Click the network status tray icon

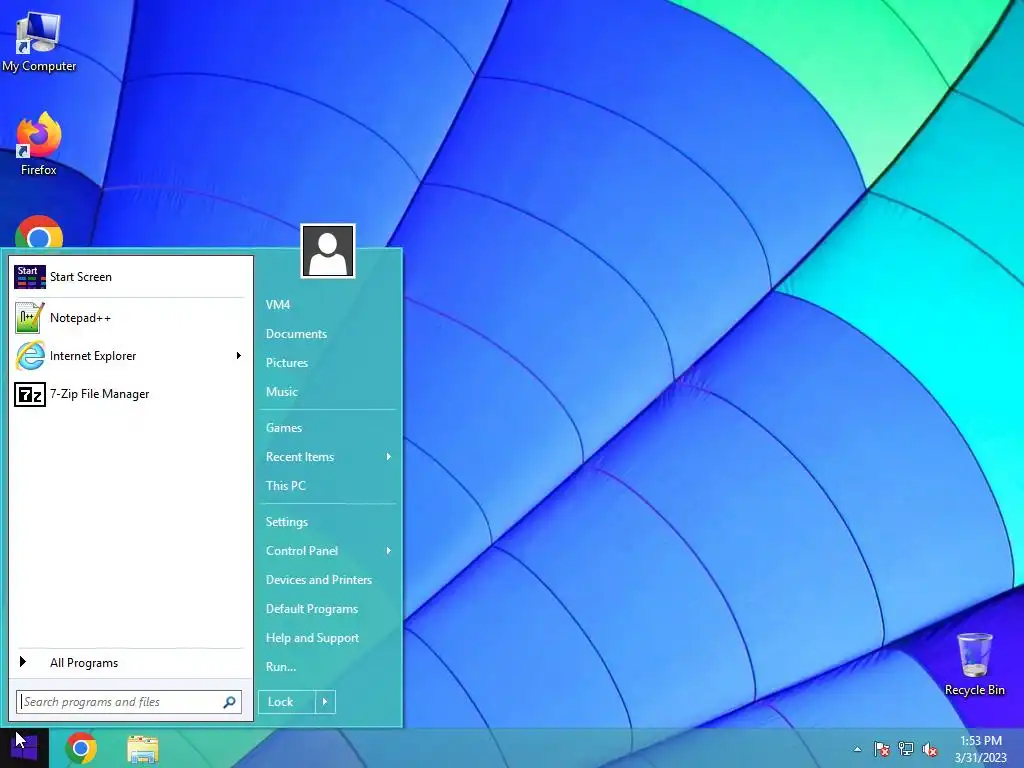click(906, 749)
